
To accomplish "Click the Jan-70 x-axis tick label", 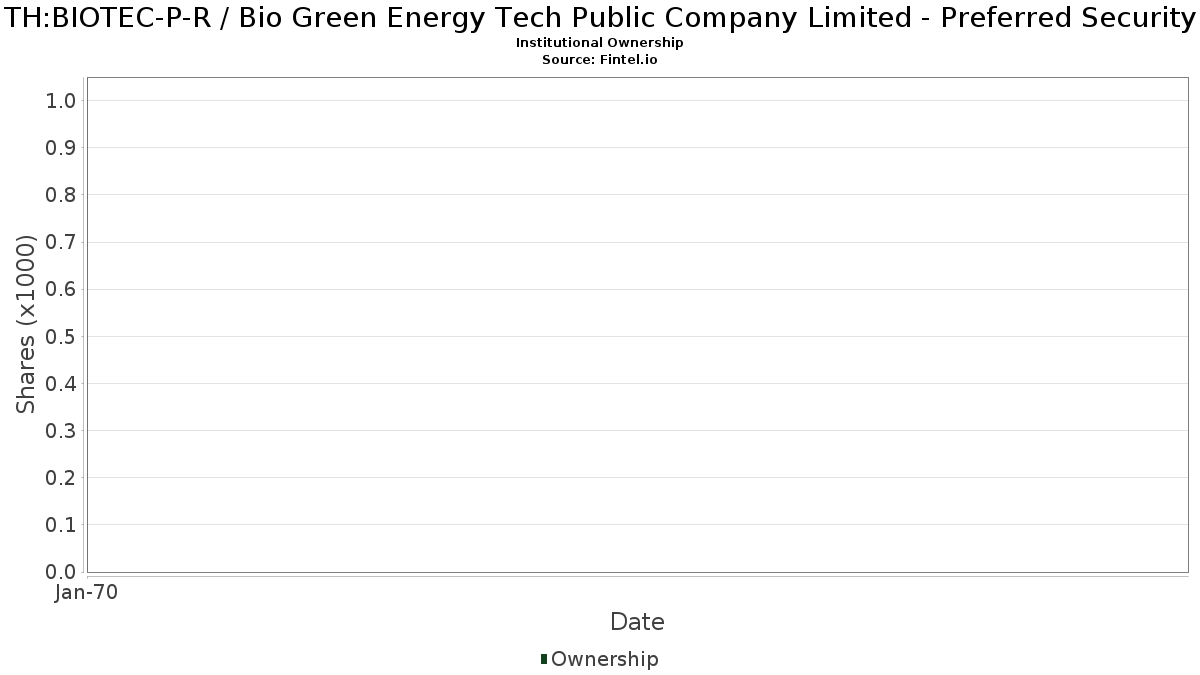I will [x=87, y=593].
